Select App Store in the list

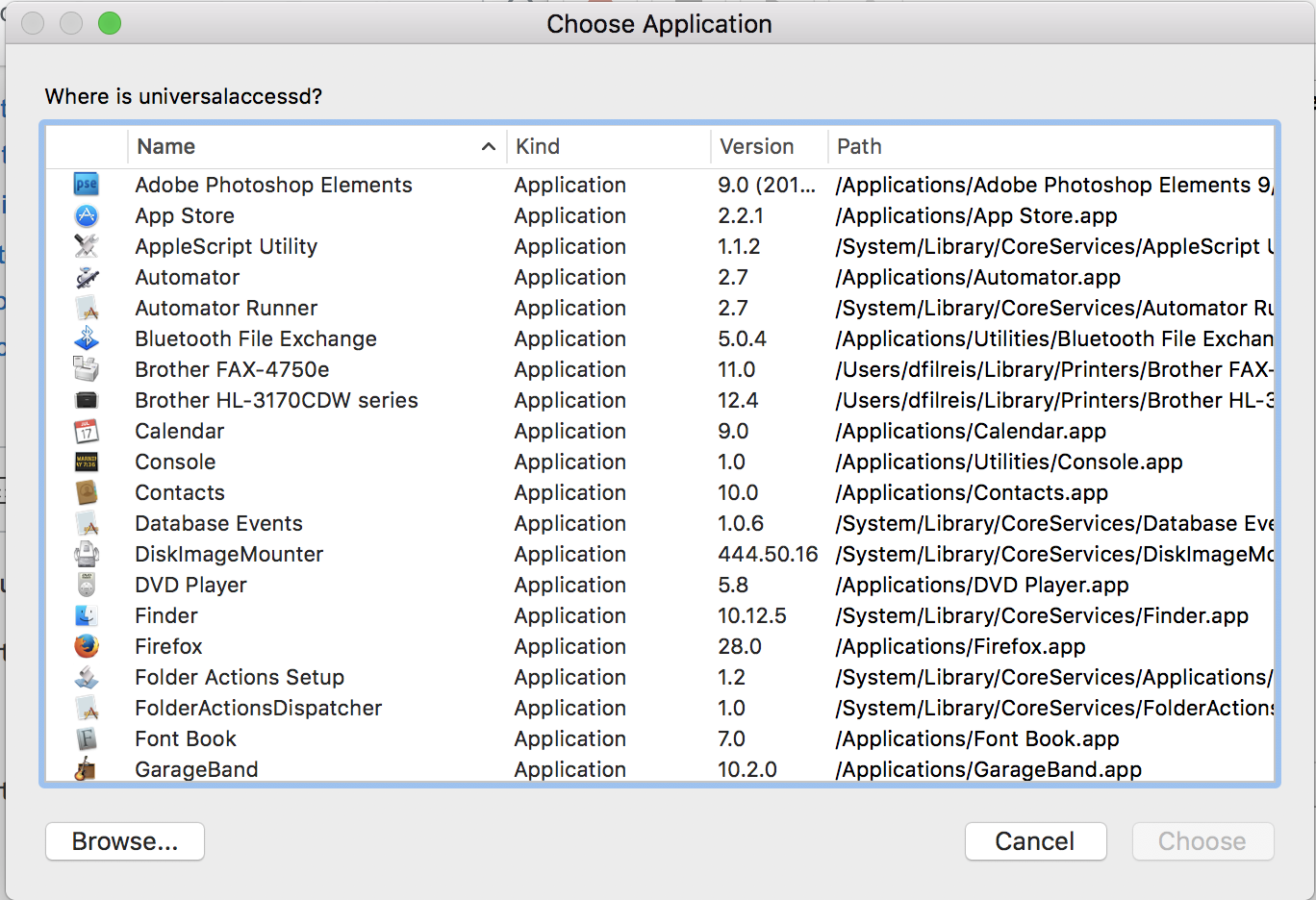[x=185, y=215]
